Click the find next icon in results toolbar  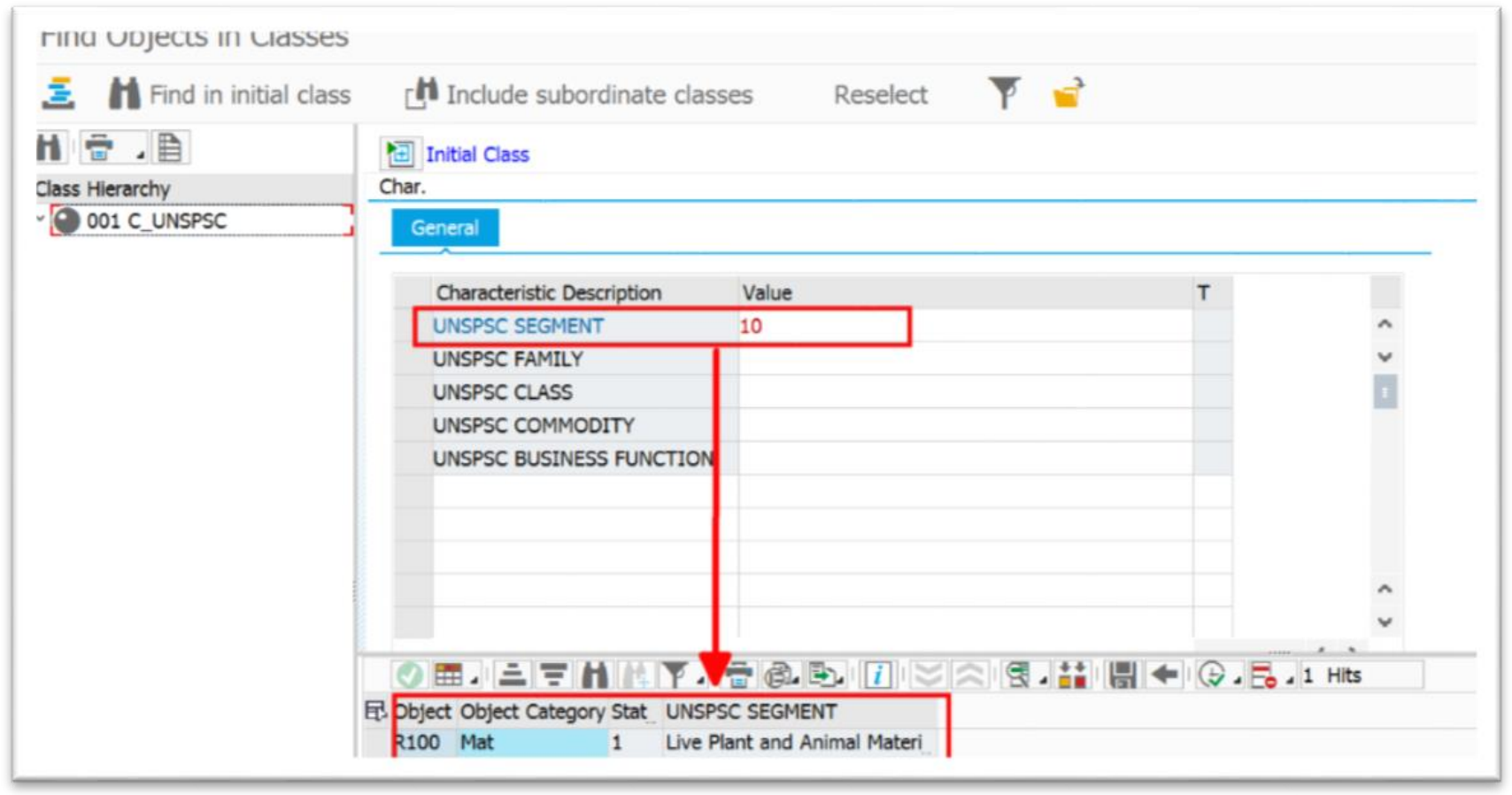point(635,675)
